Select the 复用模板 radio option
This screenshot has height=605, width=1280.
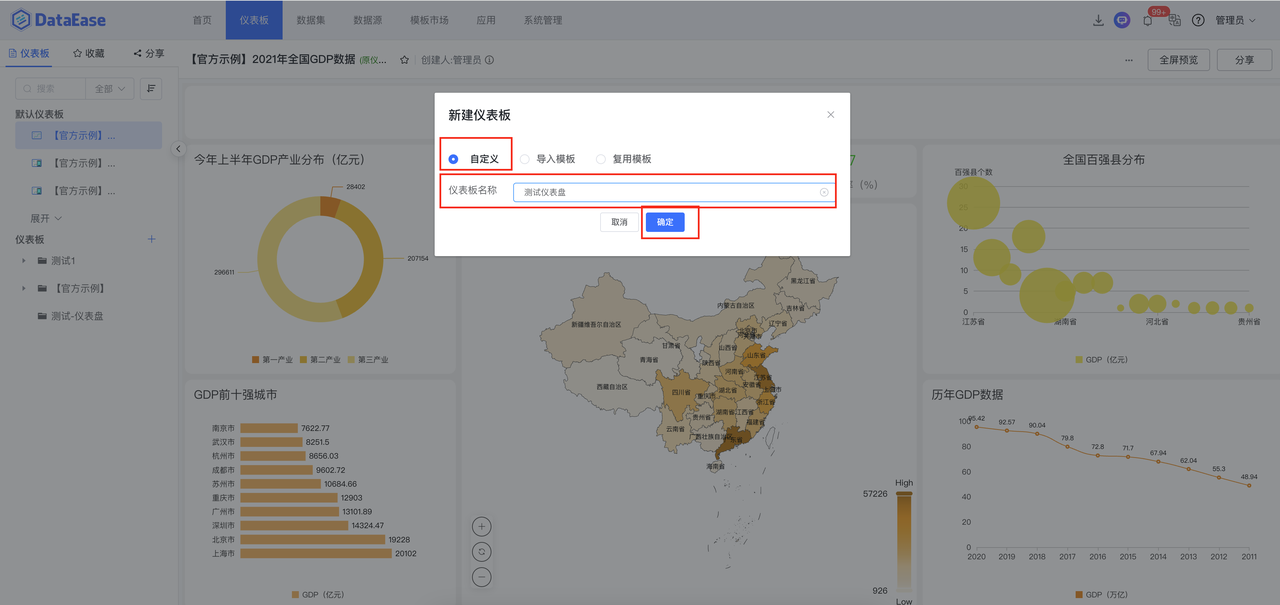(x=599, y=158)
